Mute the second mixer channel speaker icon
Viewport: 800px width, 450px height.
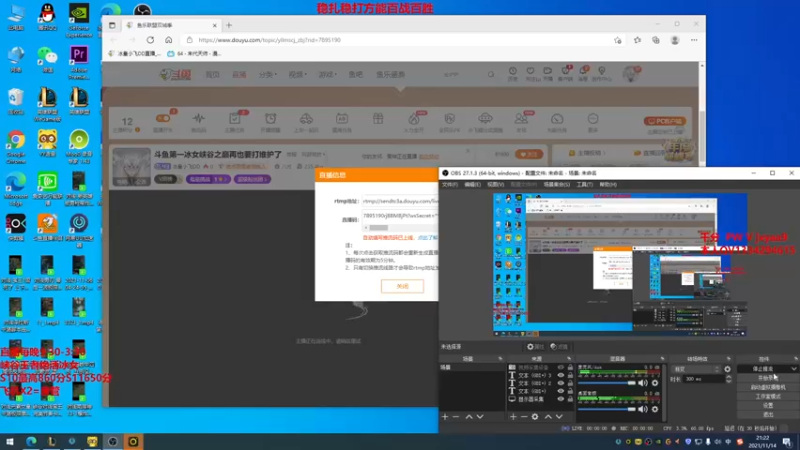pos(643,409)
